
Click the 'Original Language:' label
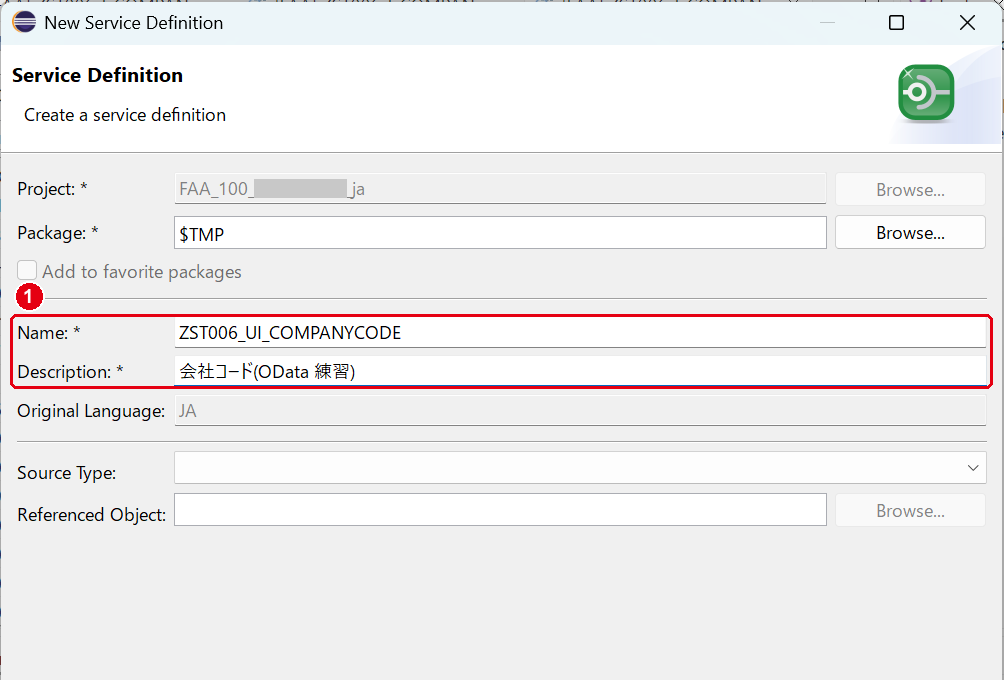click(x=91, y=411)
